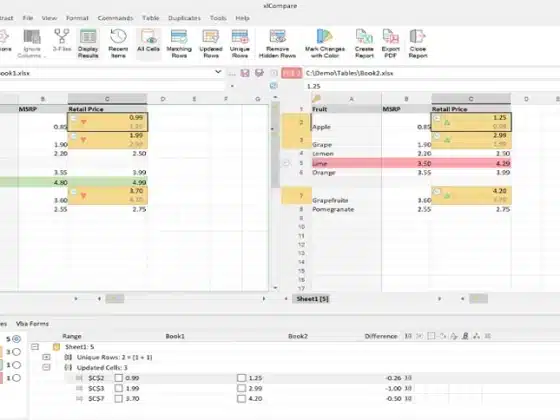Click the Sheet1 worksheet icon in results tree
This screenshot has height=420, width=560.
coord(56,347)
